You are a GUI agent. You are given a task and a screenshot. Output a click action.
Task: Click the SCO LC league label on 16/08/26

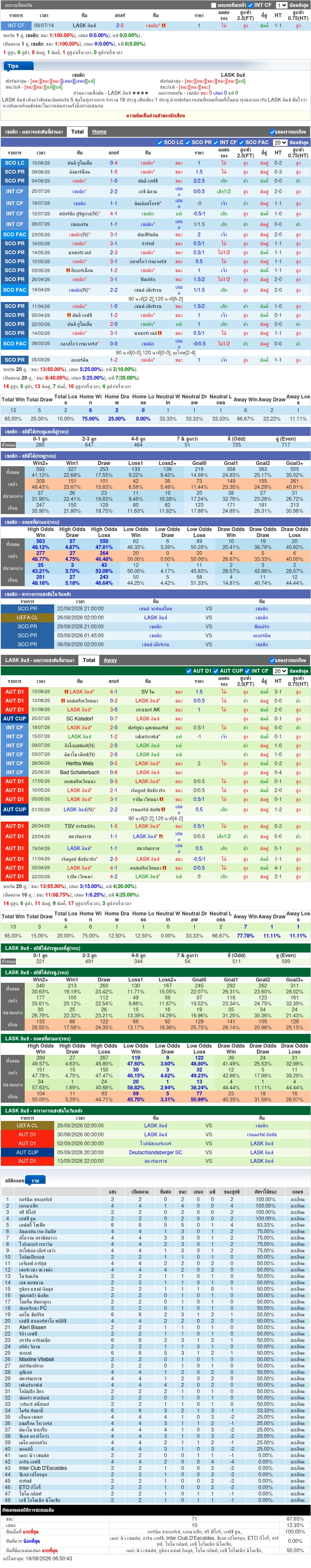(x=14, y=163)
